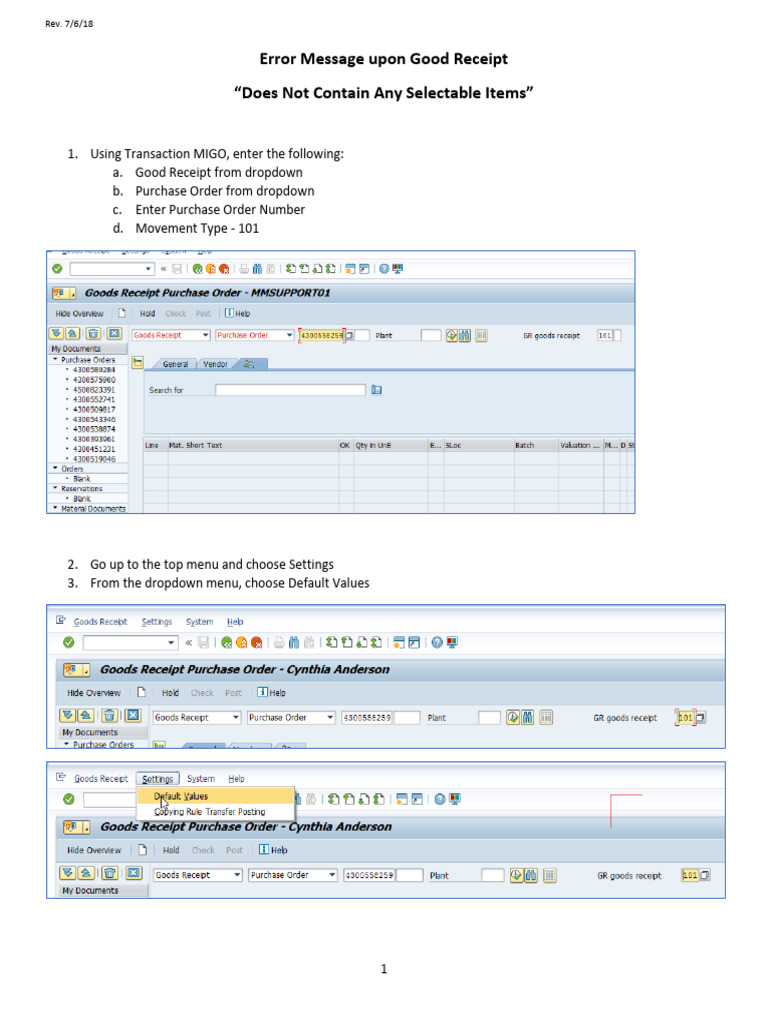Switch to the Vendor tab in first screenshot
Image resolution: width=768 pixels, height=1024 pixels.
pyautogui.click(x=216, y=364)
